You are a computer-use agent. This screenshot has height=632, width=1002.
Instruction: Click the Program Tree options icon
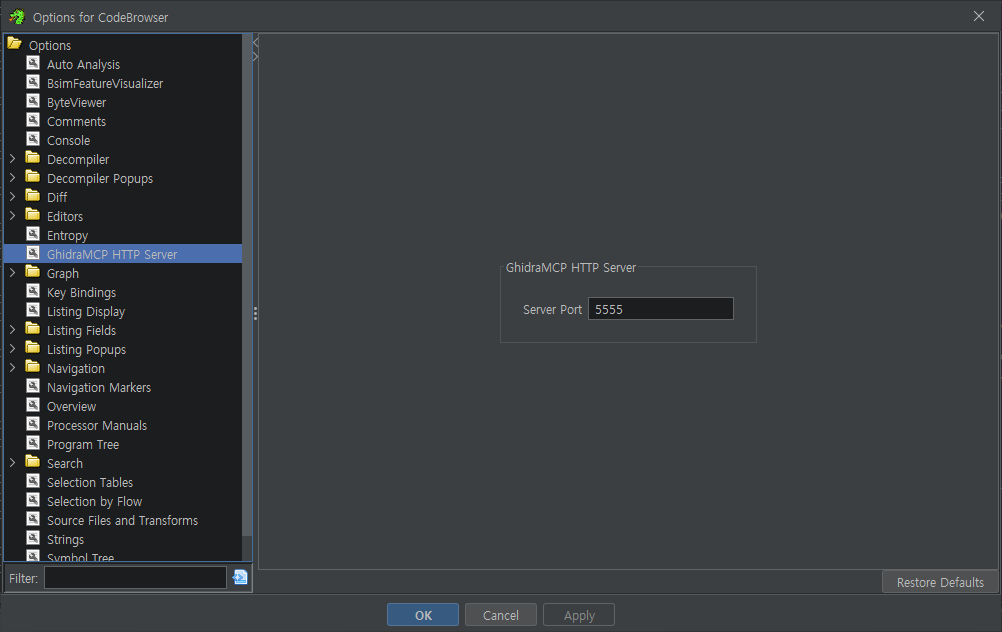(x=33, y=443)
